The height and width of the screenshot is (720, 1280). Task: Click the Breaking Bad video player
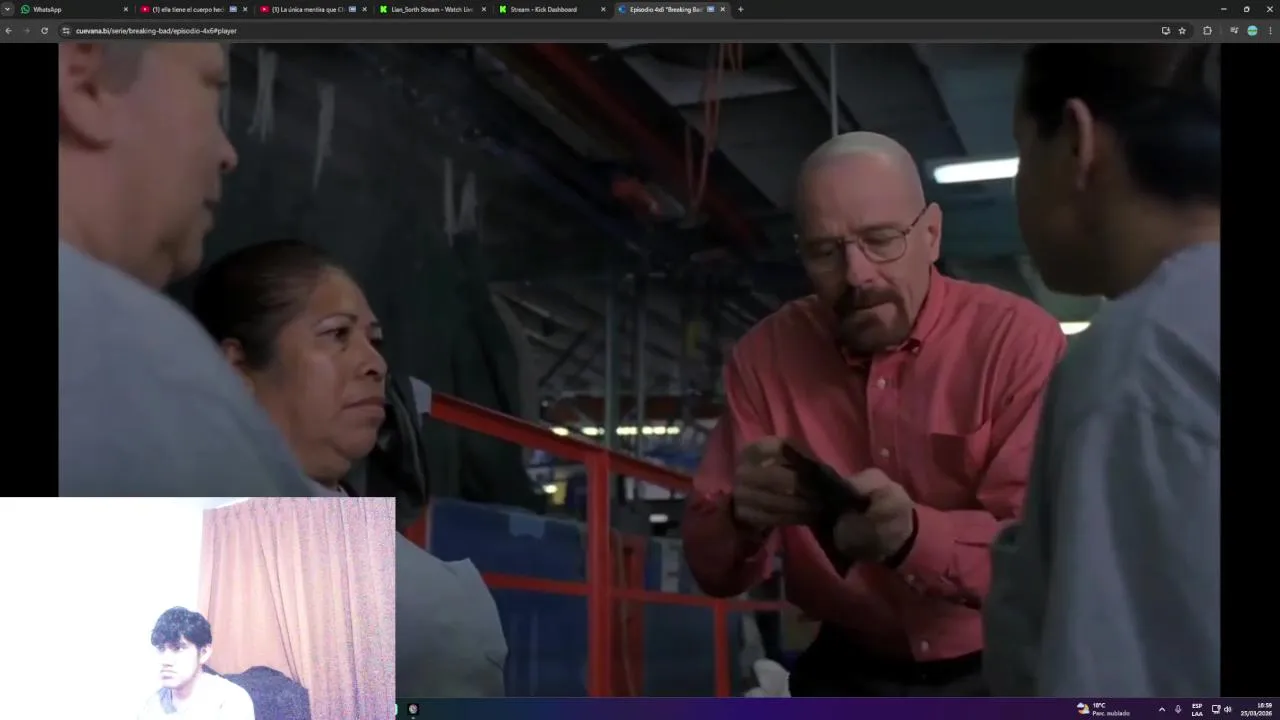(x=639, y=369)
